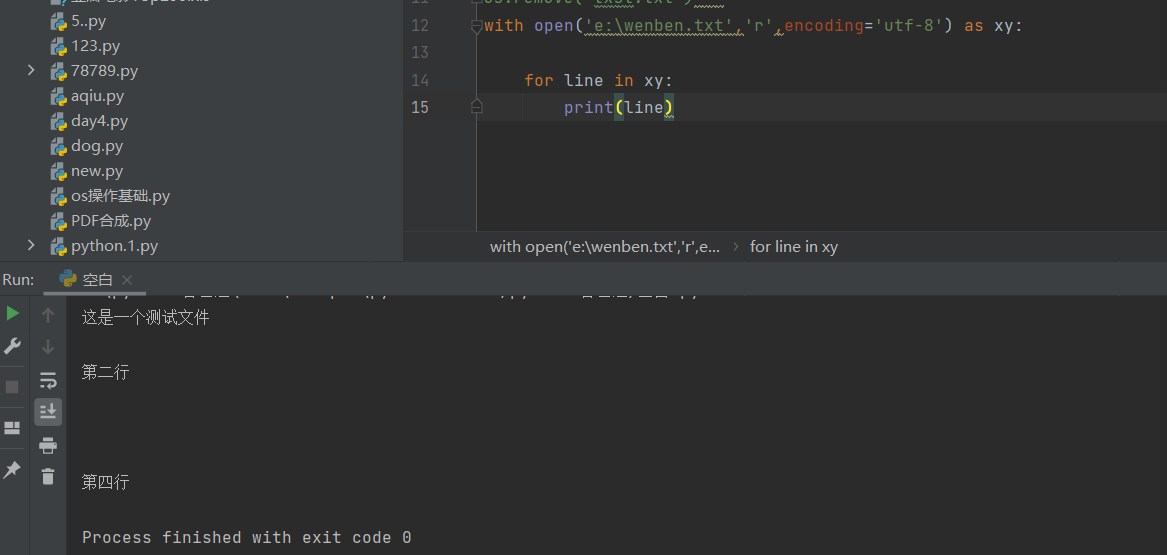Click breadcrumb 'for line in xy'
Screen dimensions: 1167x555
point(793,247)
